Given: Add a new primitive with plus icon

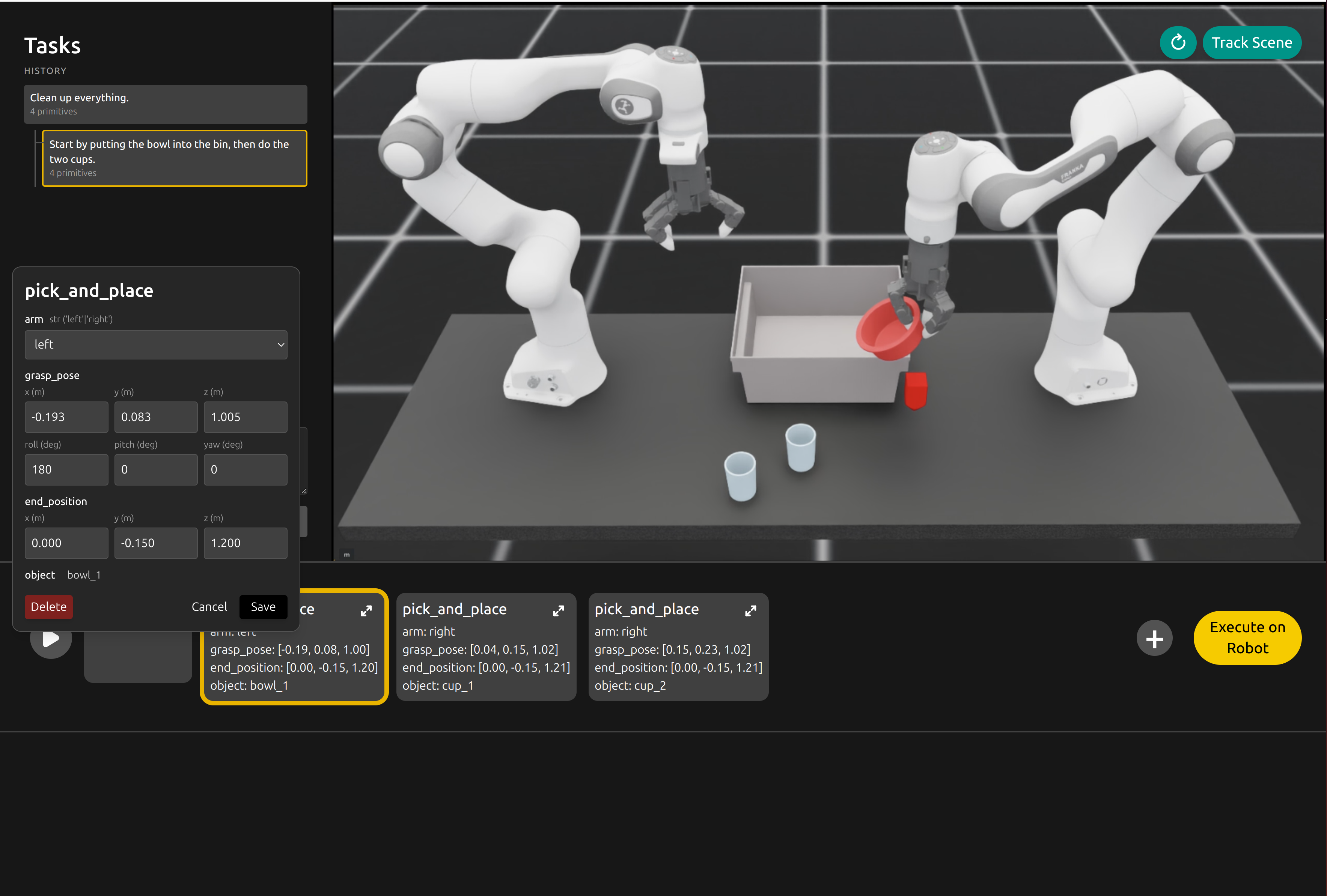Looking at the screenshot, I should (1154, 638).
